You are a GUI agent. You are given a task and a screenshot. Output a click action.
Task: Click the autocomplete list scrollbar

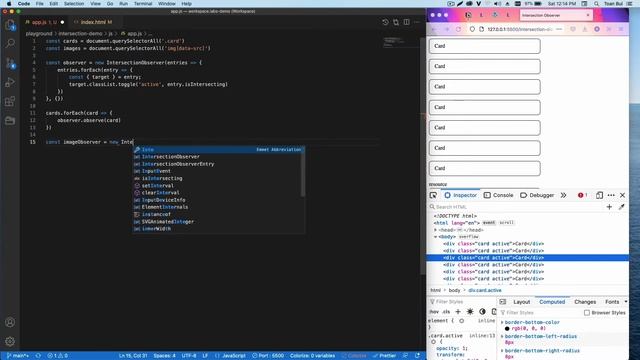303,173
